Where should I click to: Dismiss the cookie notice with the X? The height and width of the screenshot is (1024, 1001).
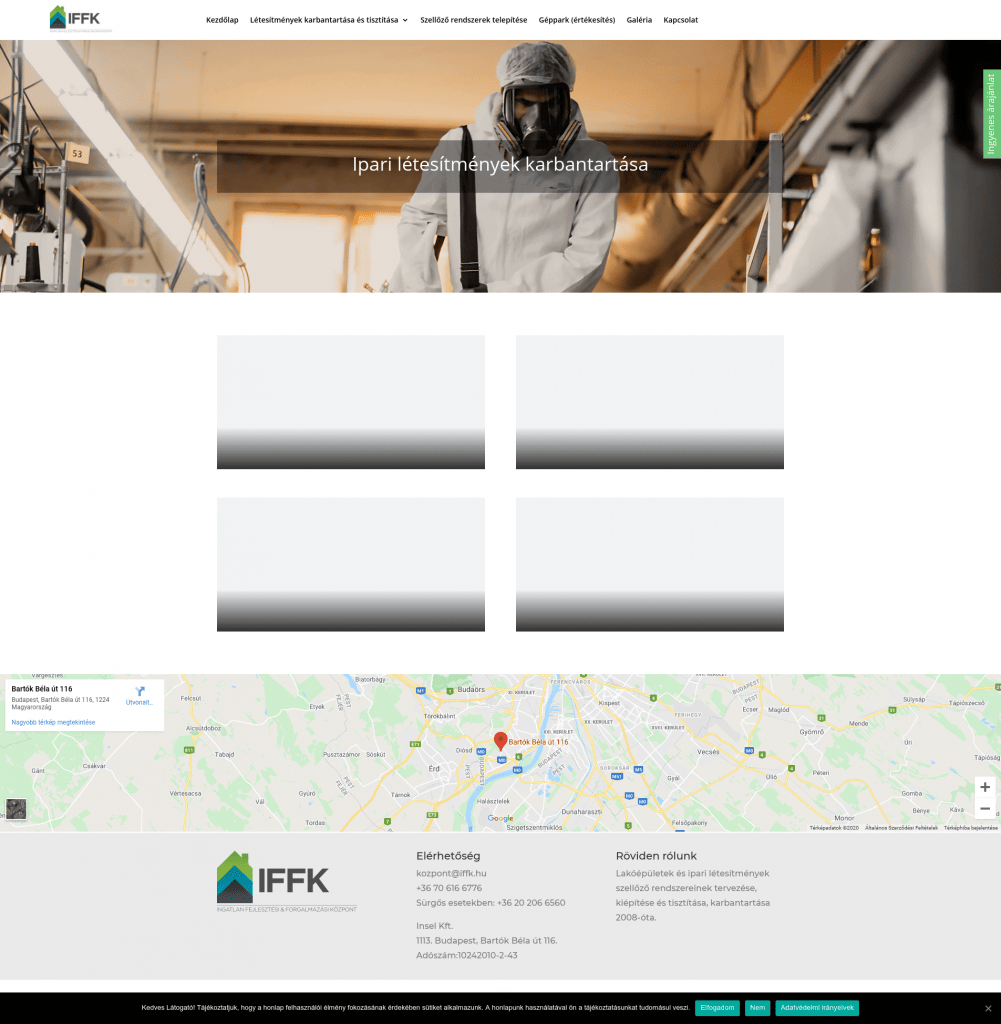pos(990,1008)
